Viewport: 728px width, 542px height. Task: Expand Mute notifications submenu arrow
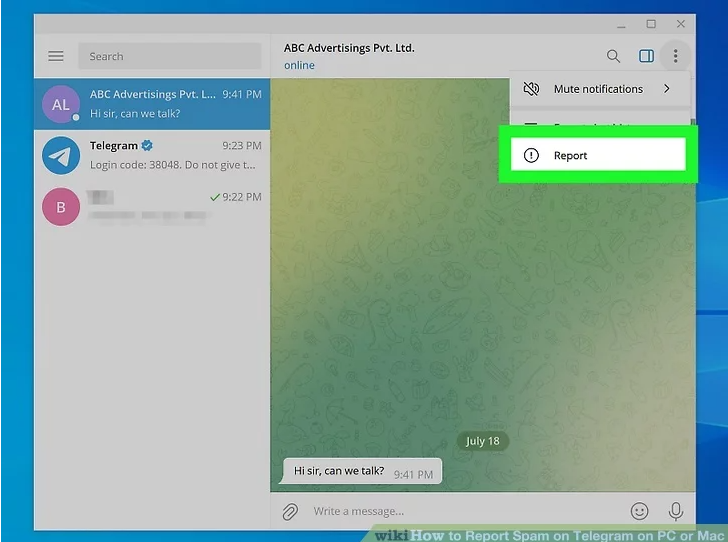point(667,89)
